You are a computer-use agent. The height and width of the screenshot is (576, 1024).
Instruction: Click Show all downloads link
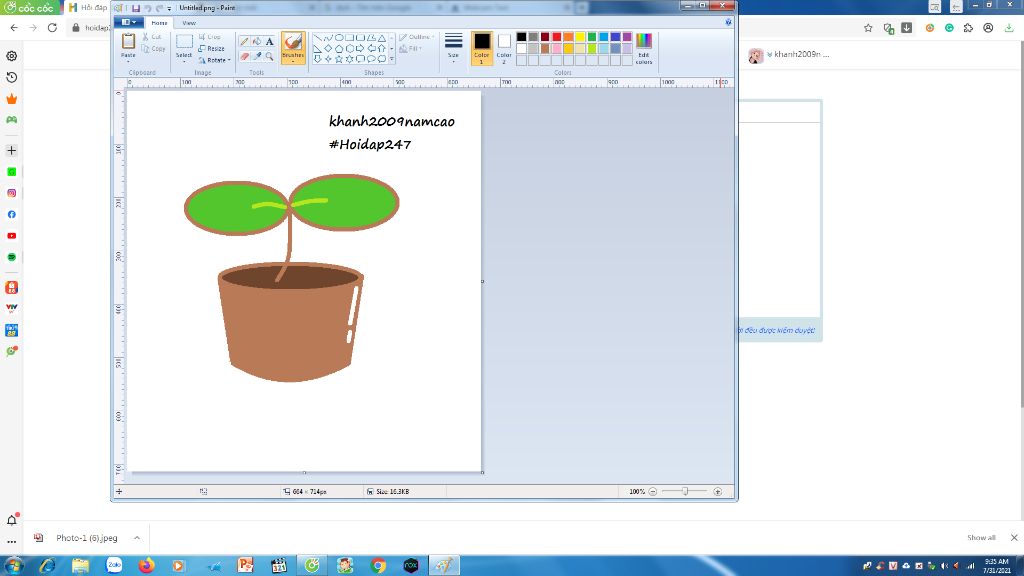coord(981,537)
